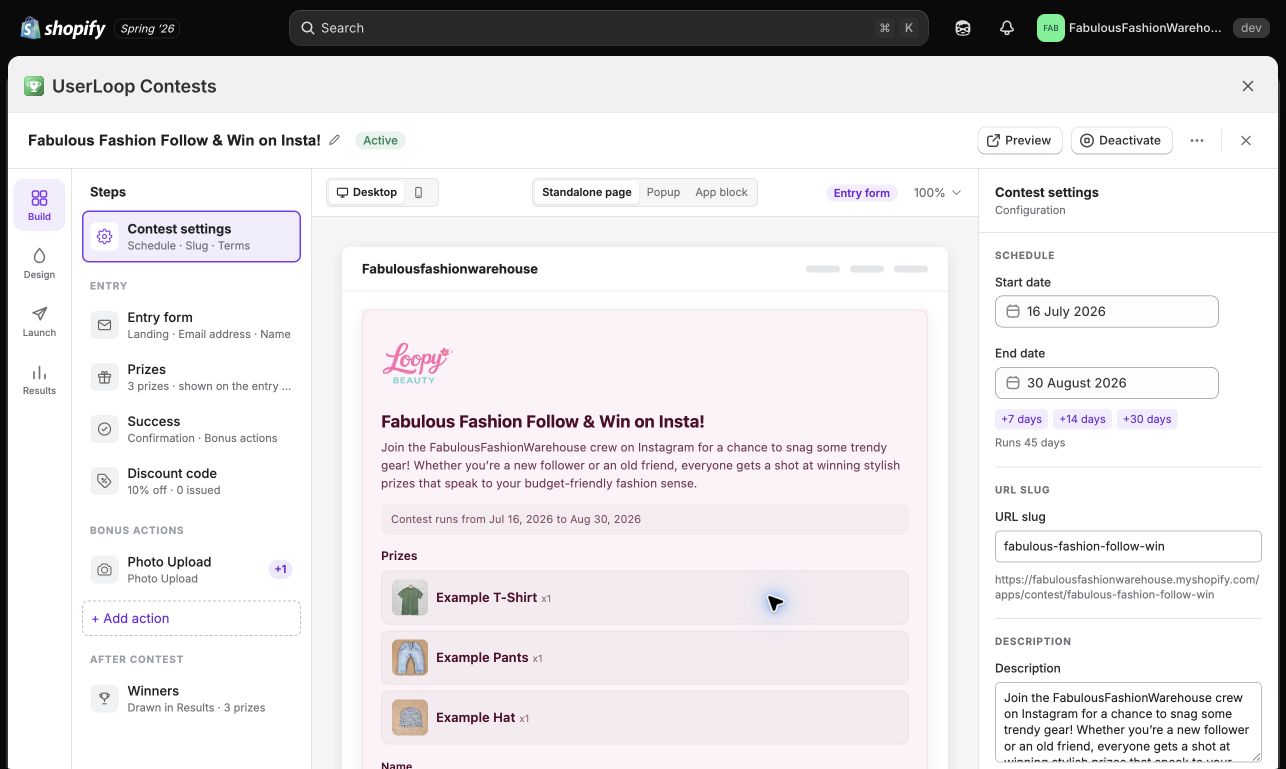Select the Entry form step
The width and height of the screenshot is (1286, 769).
tap(191, 325)
